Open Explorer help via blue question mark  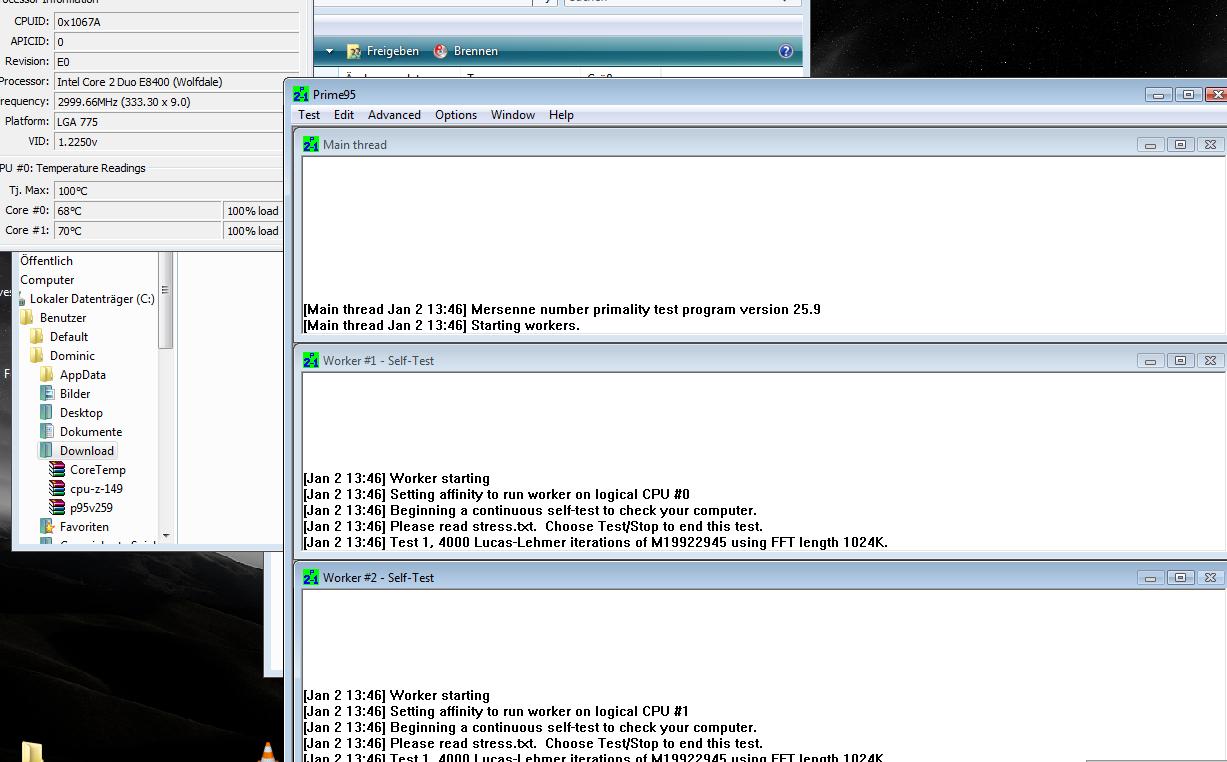tap(786, 51)
